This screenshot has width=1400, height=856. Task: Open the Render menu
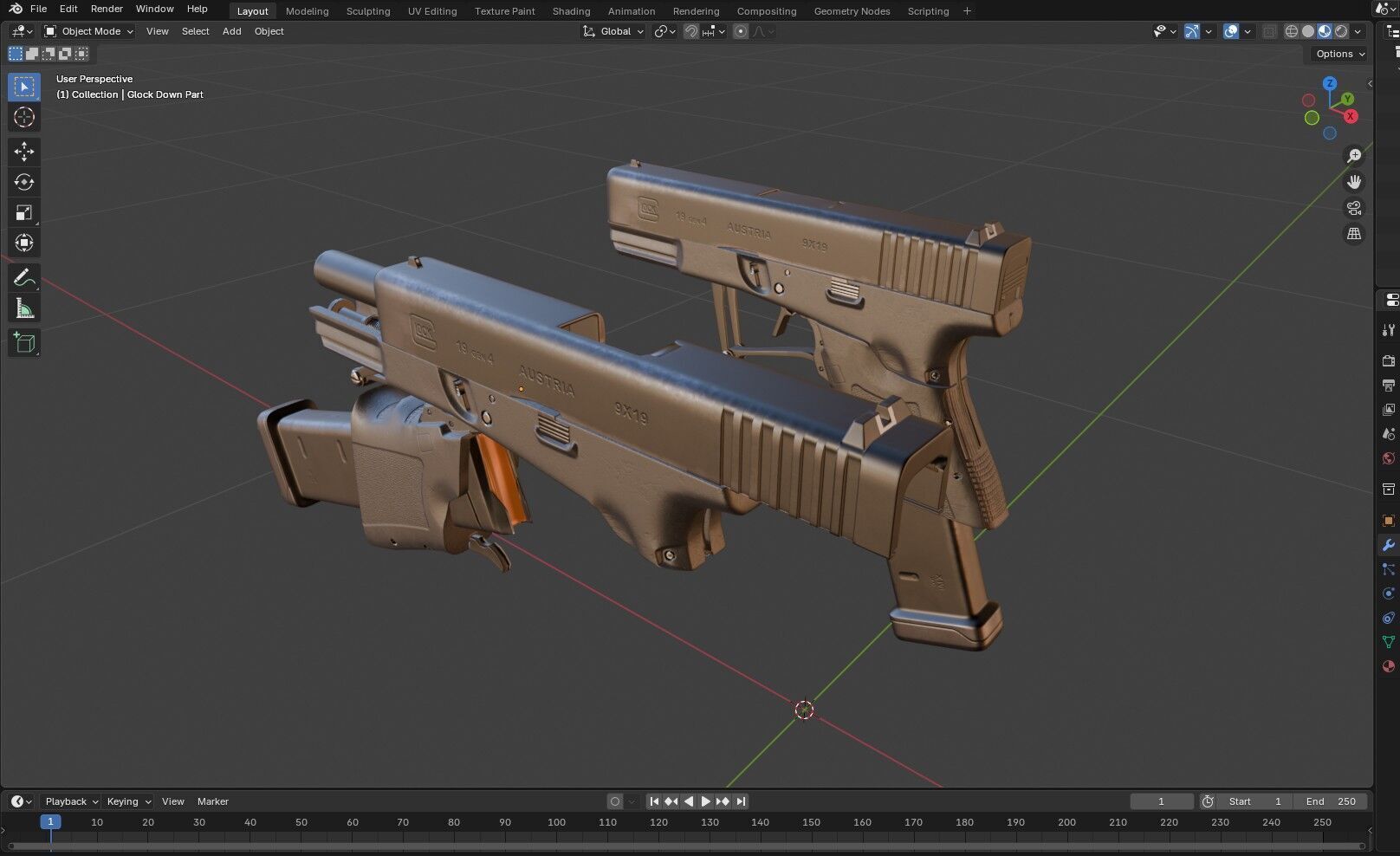[107, 9]
